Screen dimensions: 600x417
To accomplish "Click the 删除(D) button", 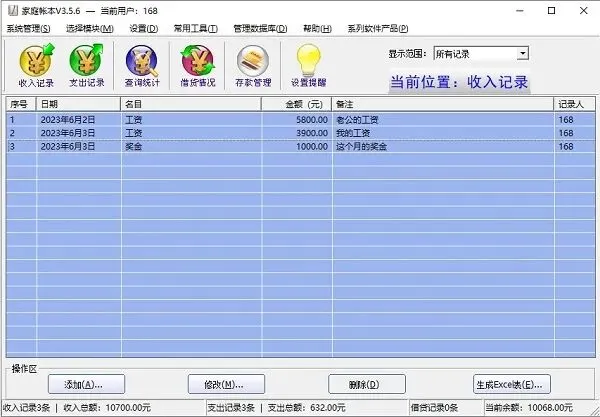I will tap(367, 384).
